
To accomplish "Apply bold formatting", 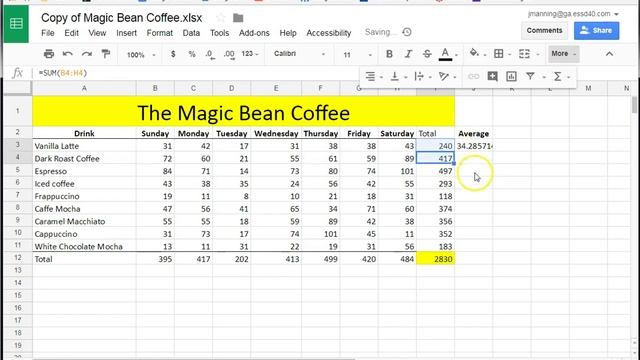I will 389,54.
